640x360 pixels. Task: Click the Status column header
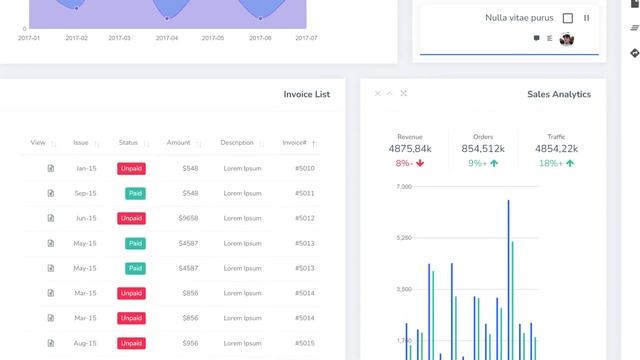[x=128, y=142]
